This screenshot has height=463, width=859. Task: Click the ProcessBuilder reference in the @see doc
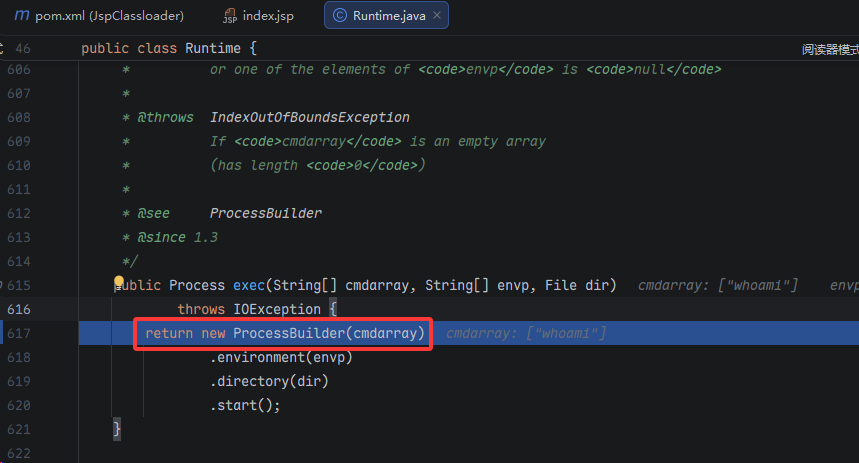(265, 213)
